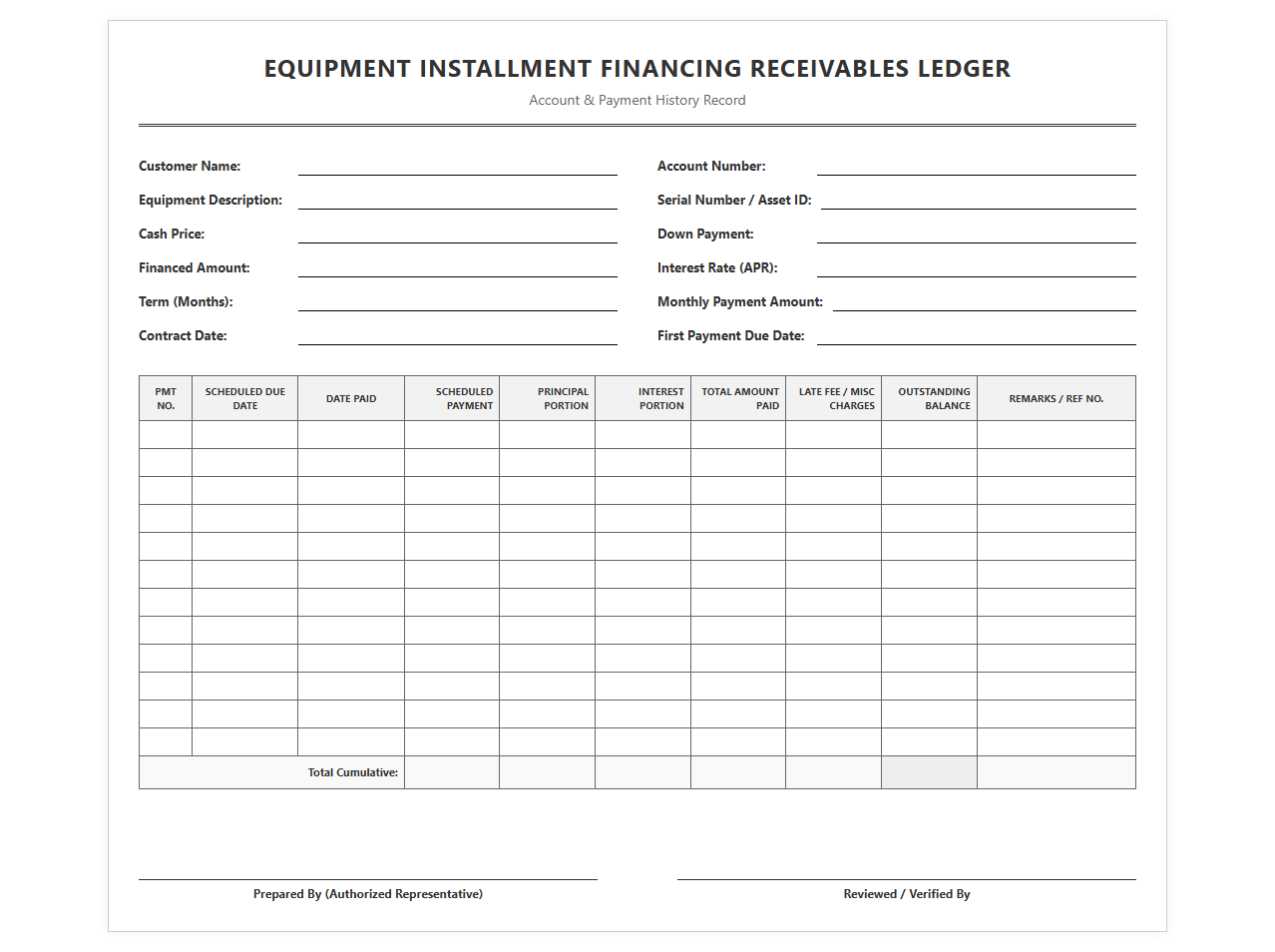The width and height of the screenshot is (1275, 952).
Task: Click the Account Number blank line
Action: click(977, 166)
